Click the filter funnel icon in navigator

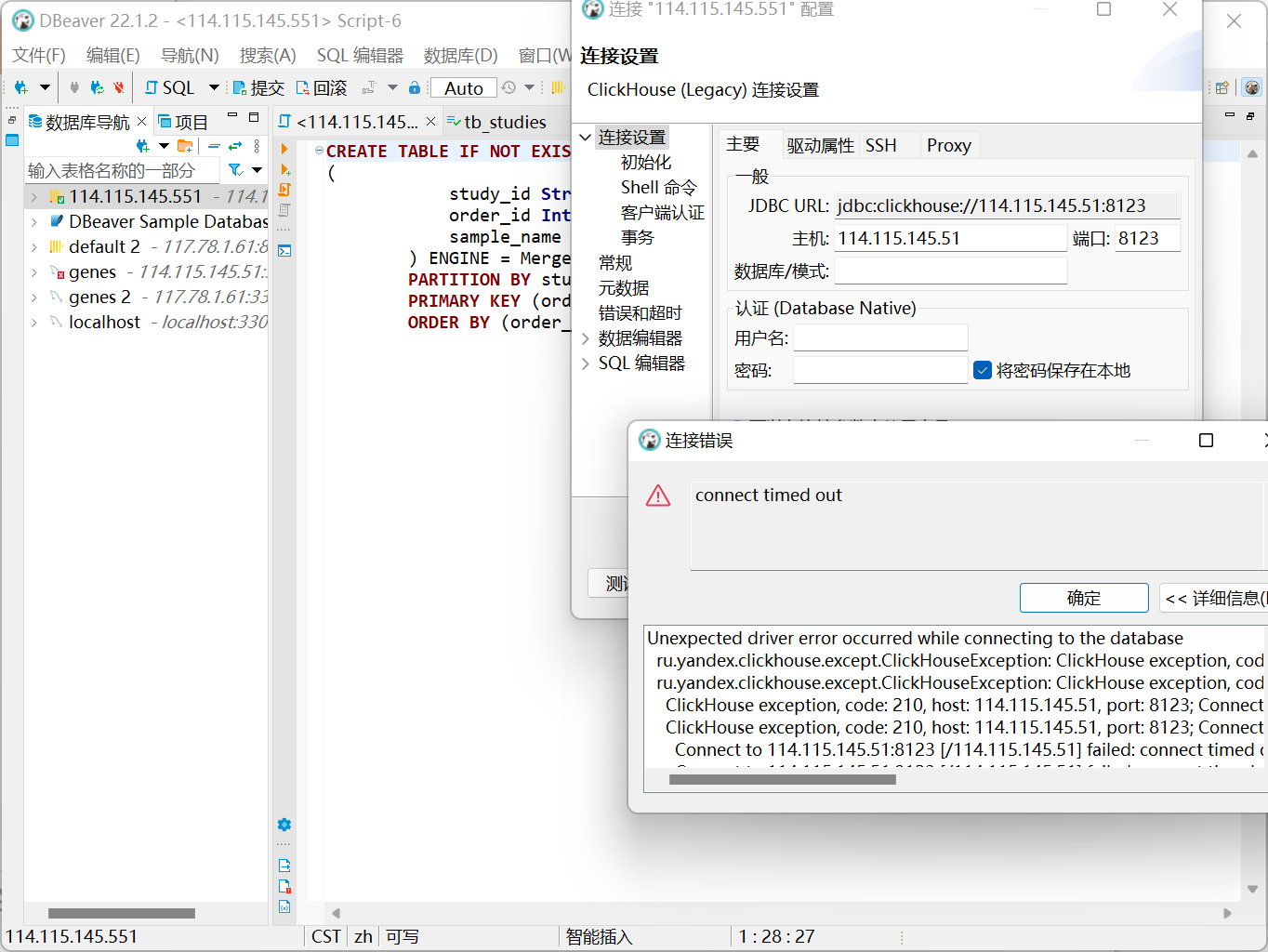point(236,170)
